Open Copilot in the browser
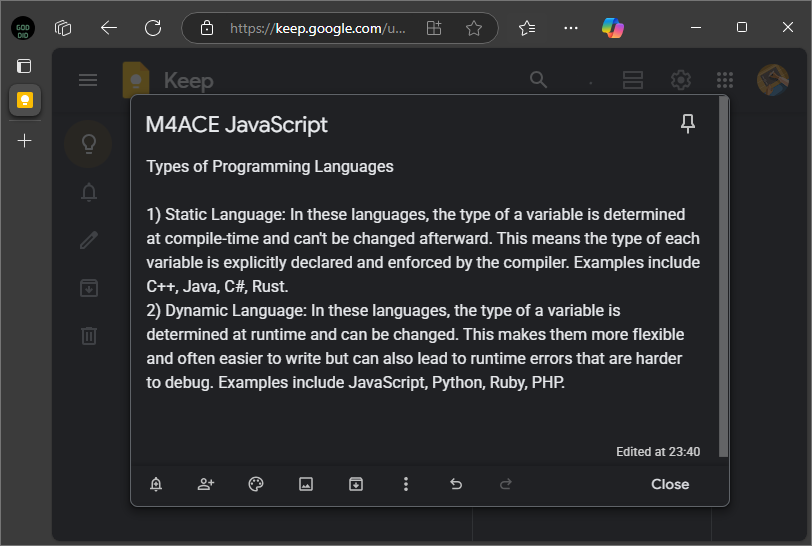The image size is (812, 546). [x=613, y=28]
